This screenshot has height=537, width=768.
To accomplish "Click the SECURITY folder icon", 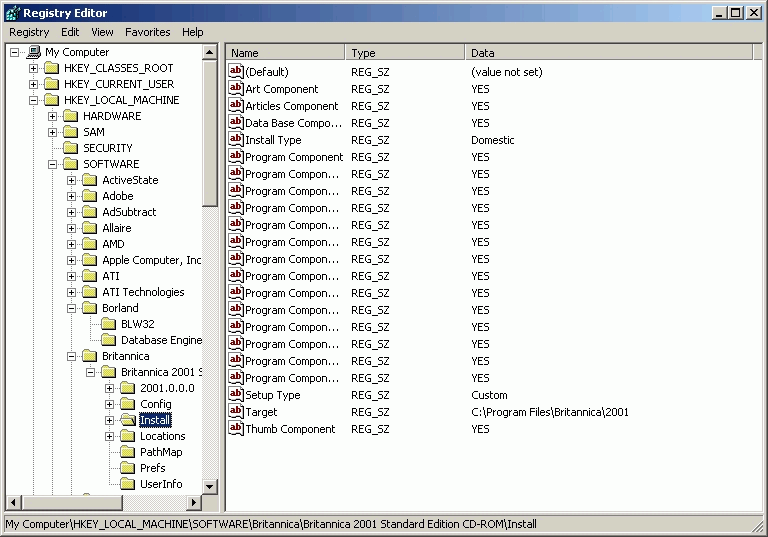I will point(71,148).
